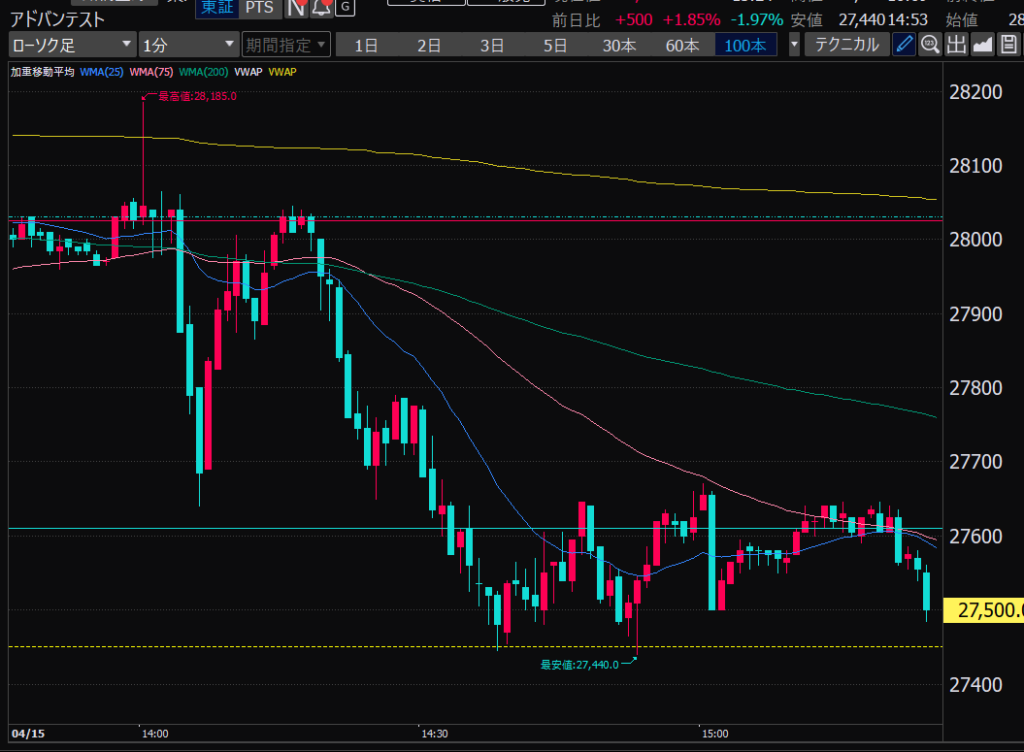Select the 1日 period tab
1024x752 pixels.
(x=366, y=44)
